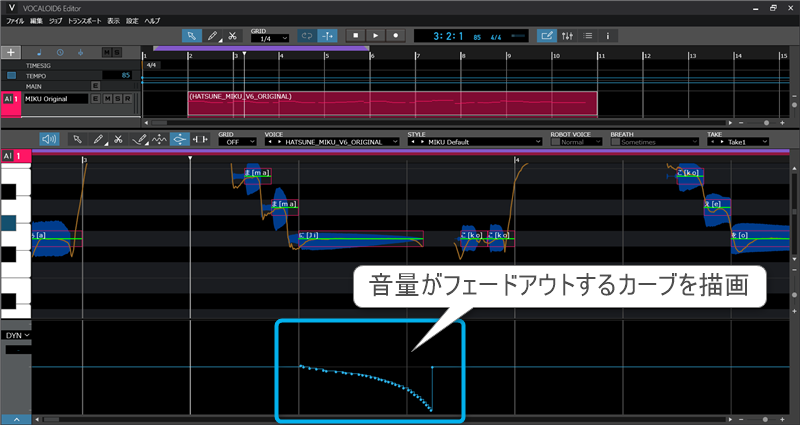Open the STYLE MIKU Default dropdown

[474, 142]
